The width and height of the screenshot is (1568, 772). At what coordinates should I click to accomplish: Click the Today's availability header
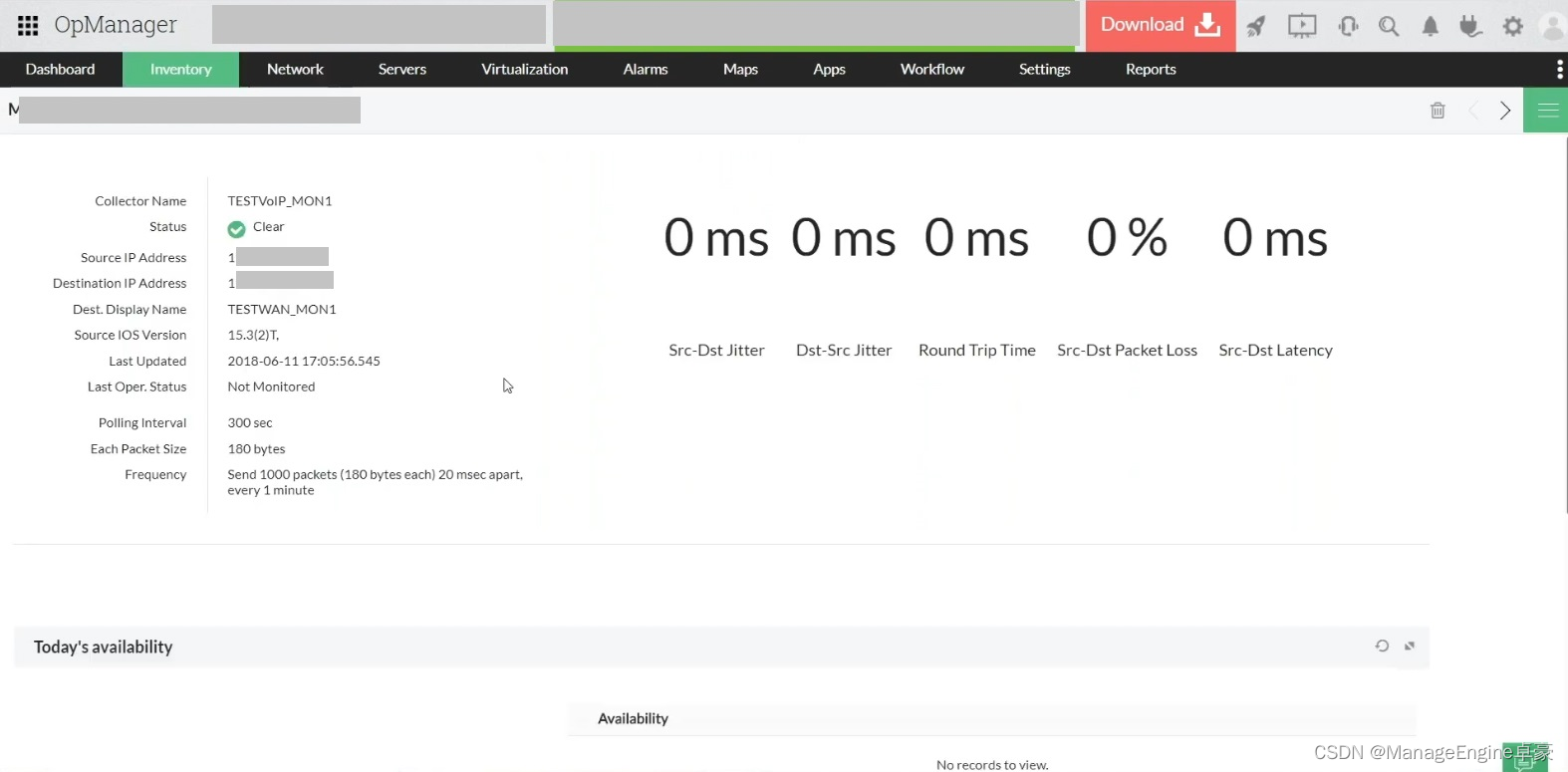click(104, 646)
